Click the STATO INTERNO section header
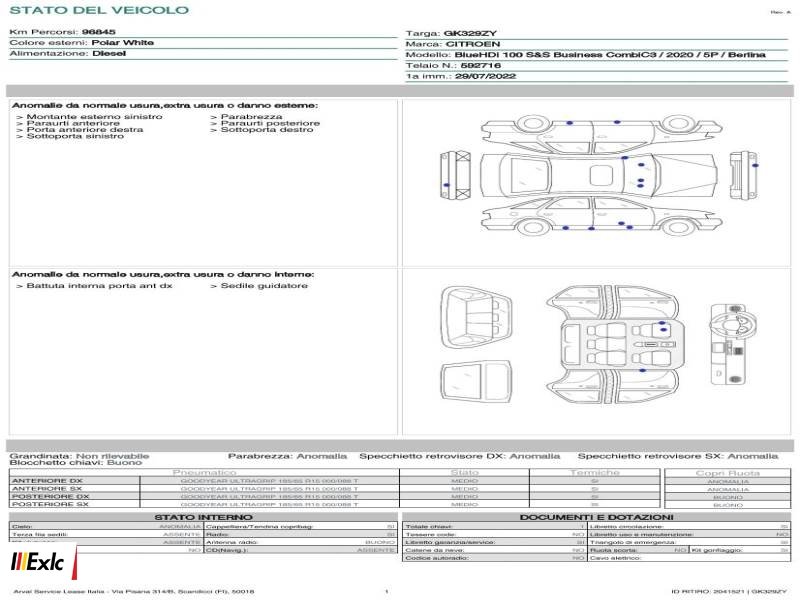The height and width of the screenshot is (600, 800). (203, 517)
